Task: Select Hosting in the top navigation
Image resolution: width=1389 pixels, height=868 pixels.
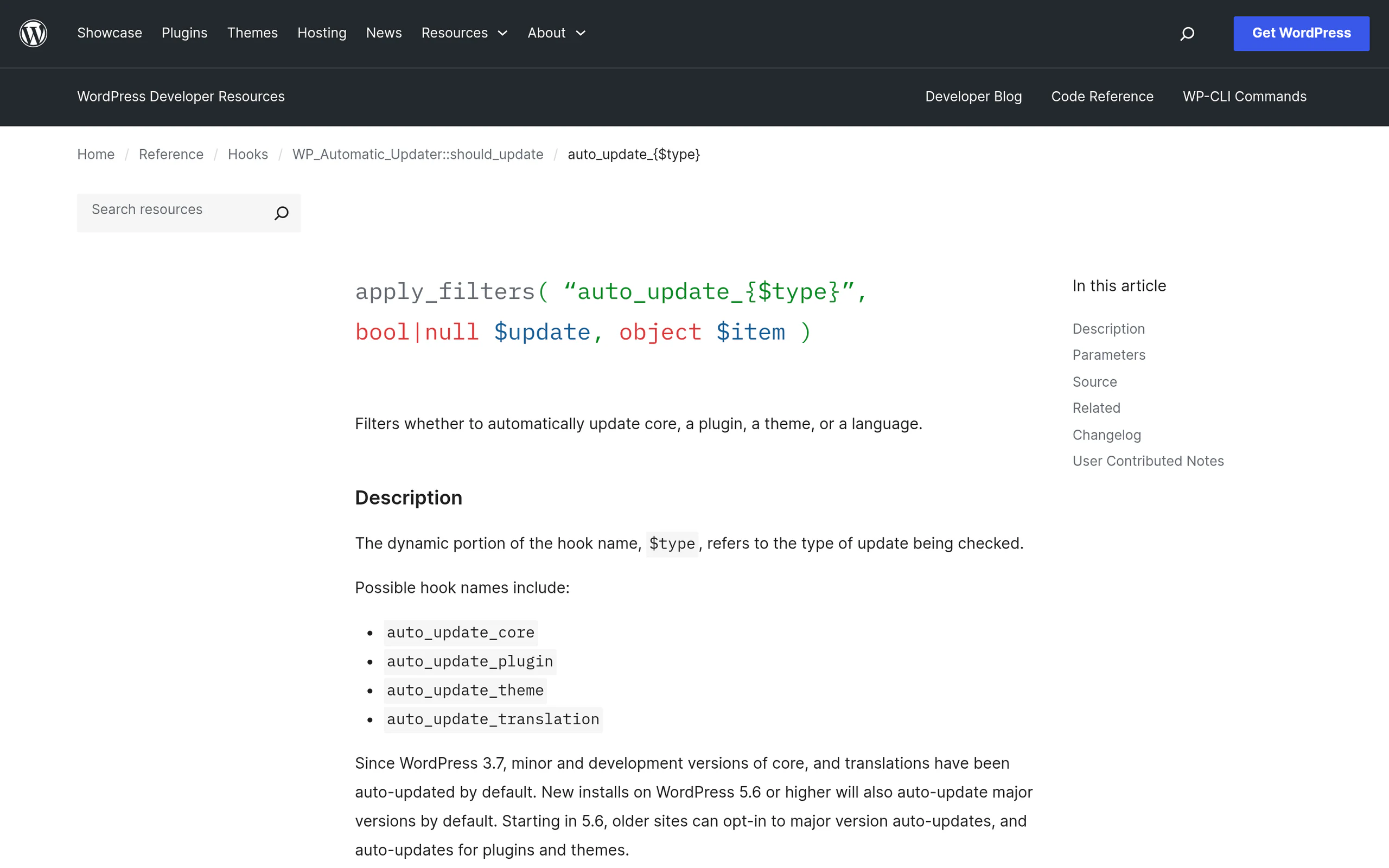Action: 322,33
